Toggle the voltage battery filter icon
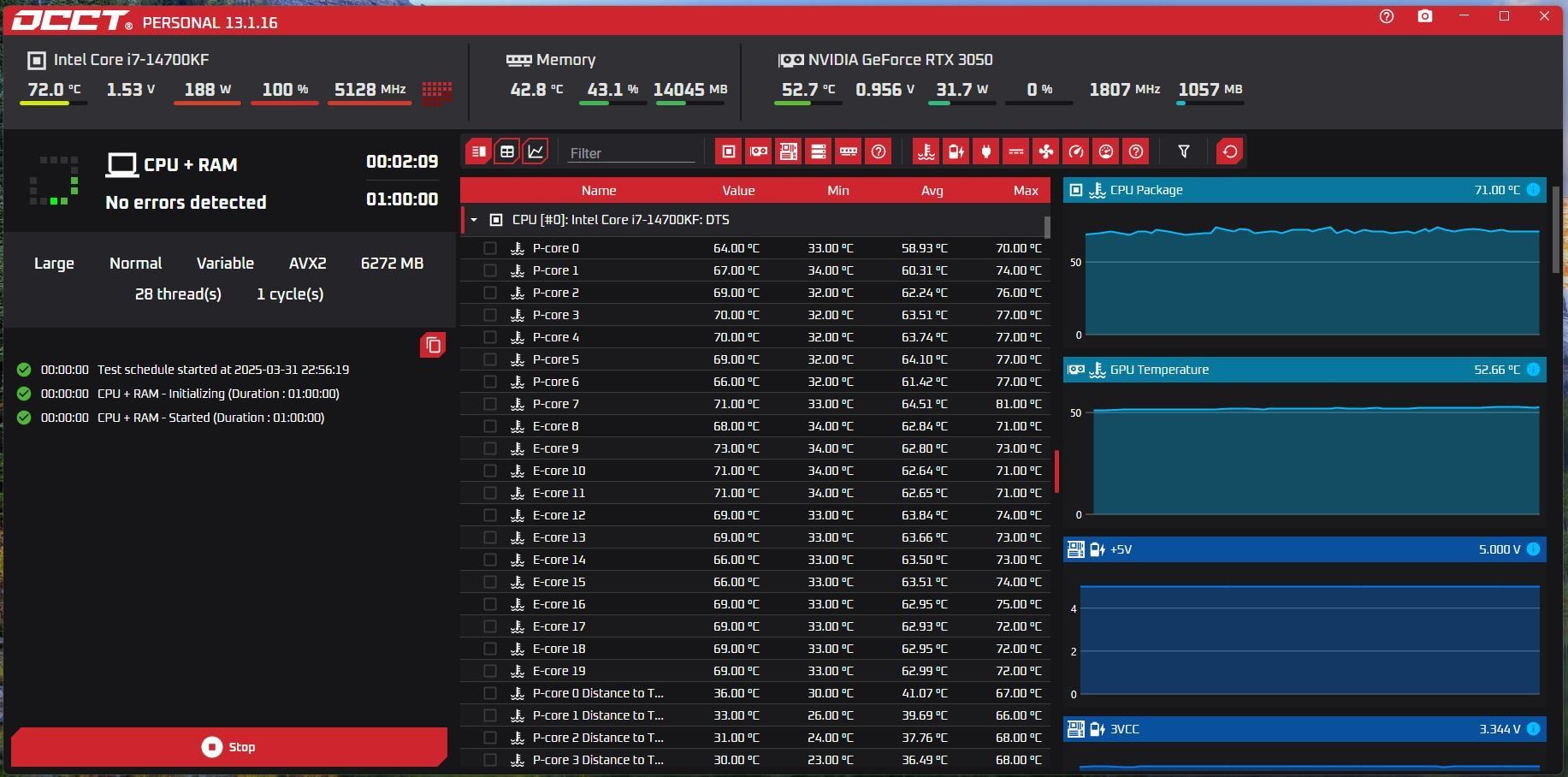The height and width of the screenshot is (777, 1568). (956, 151)
